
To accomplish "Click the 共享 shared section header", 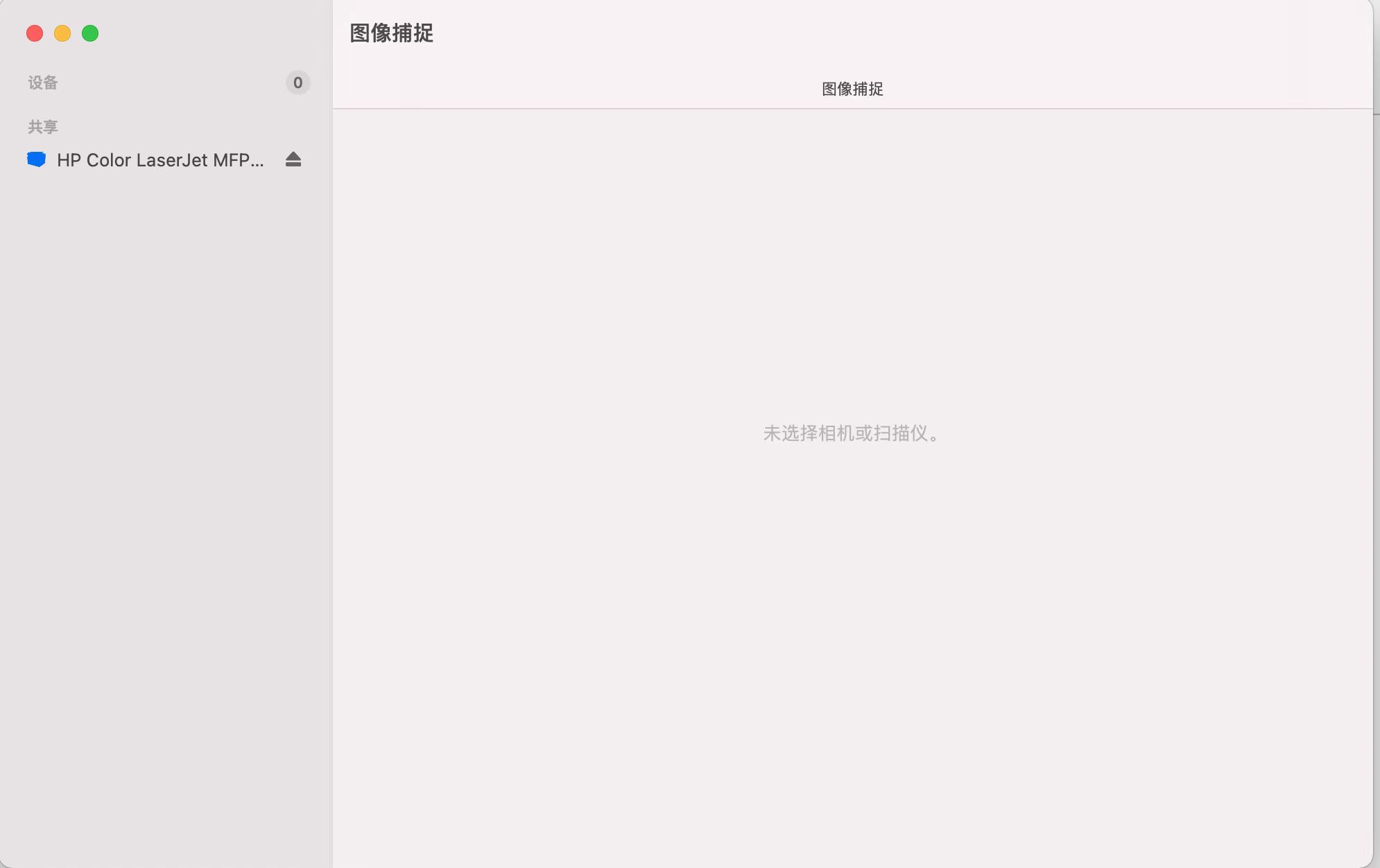I will (x=42, y=126).
